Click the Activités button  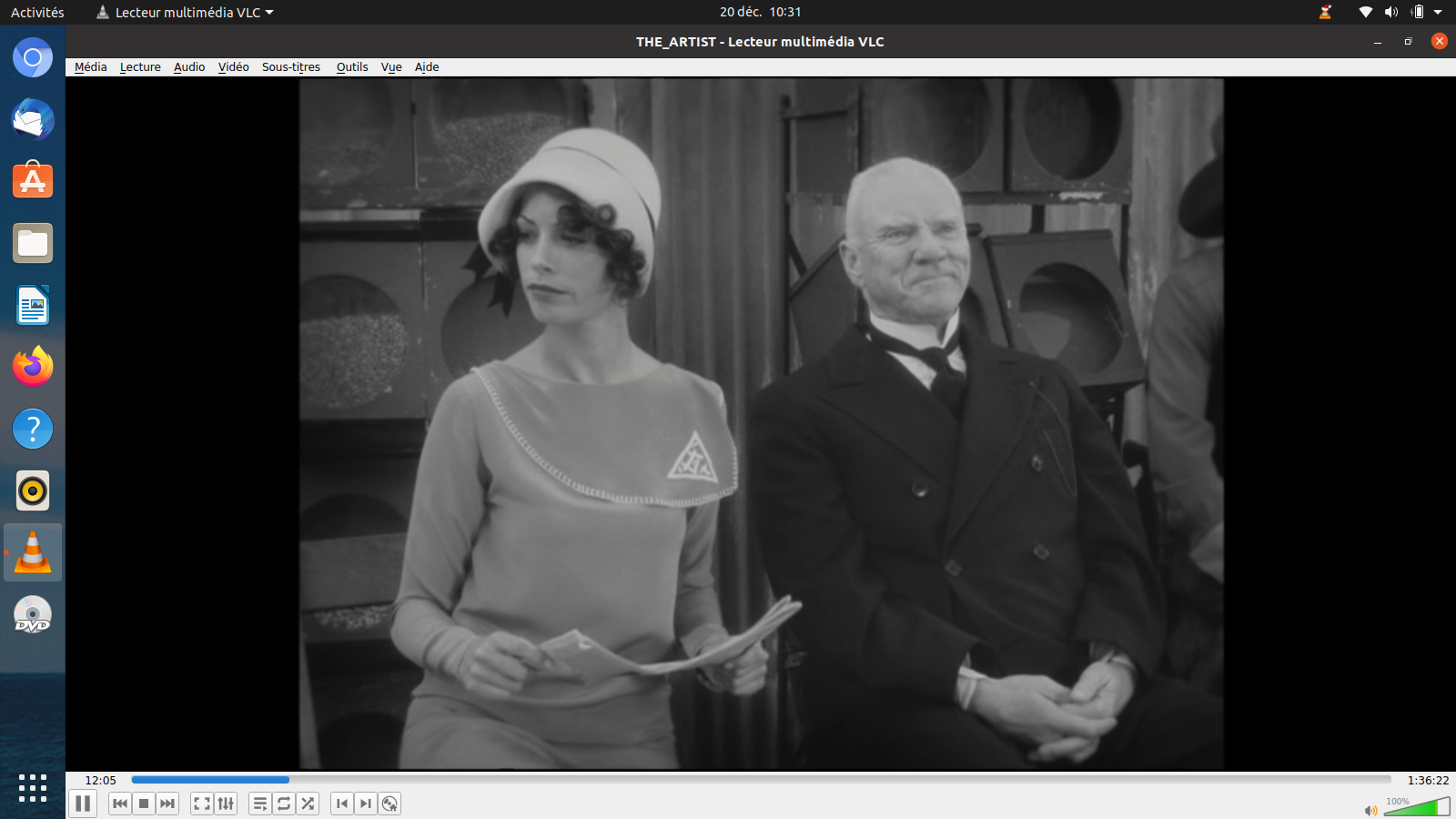point(37,12)
